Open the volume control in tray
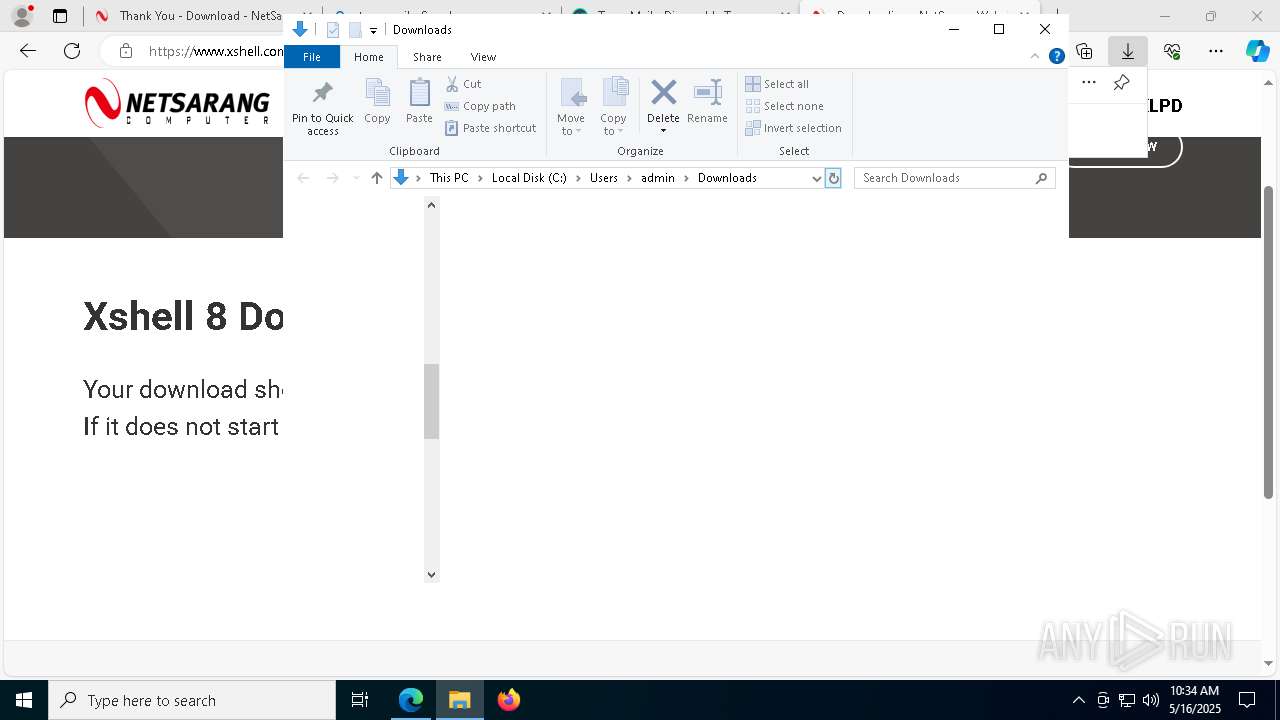Viewport: 1280px width, 720px height. point(1151,700)
